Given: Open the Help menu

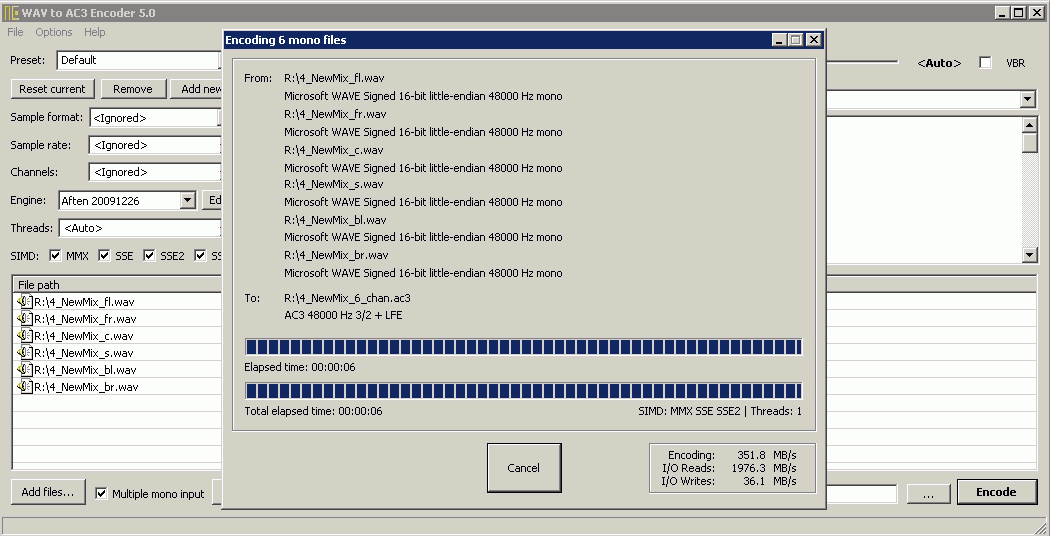Looking at the screenshot, I should point(95,32).
